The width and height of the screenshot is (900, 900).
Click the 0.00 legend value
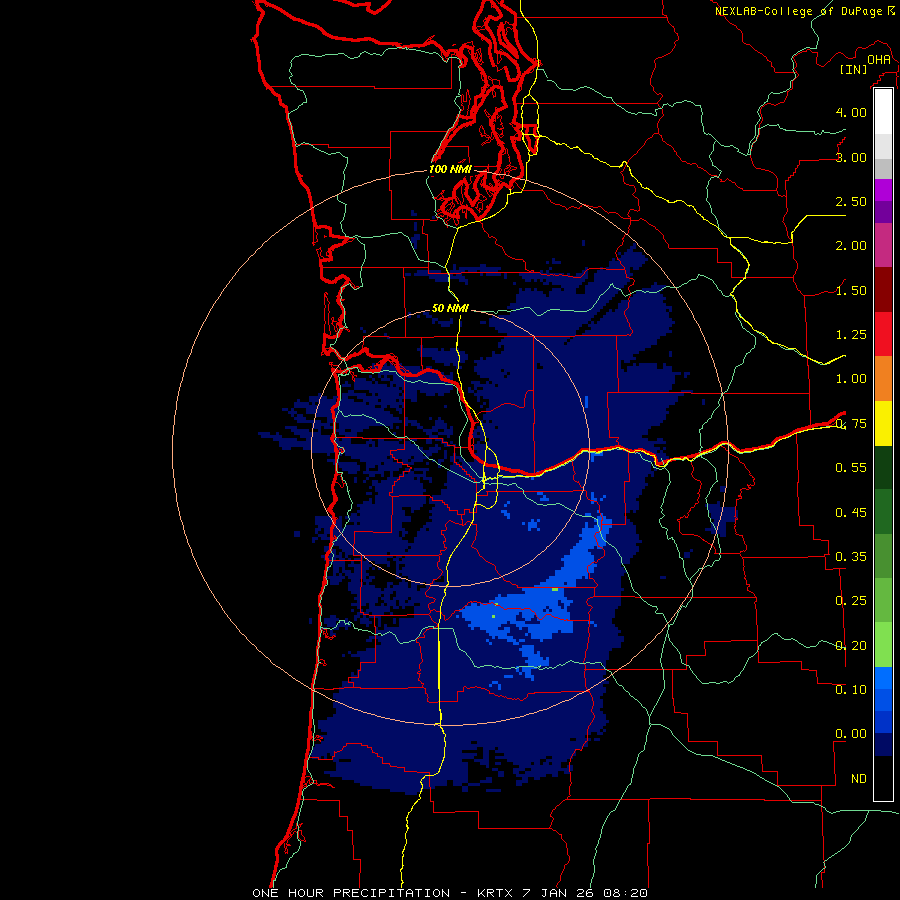coord(851,734)
